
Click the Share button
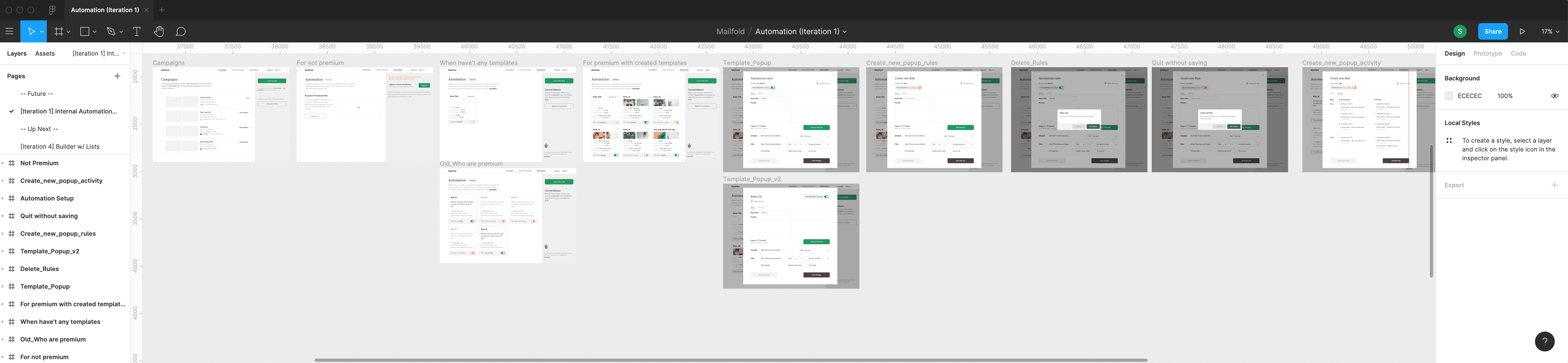(1493, 31)
